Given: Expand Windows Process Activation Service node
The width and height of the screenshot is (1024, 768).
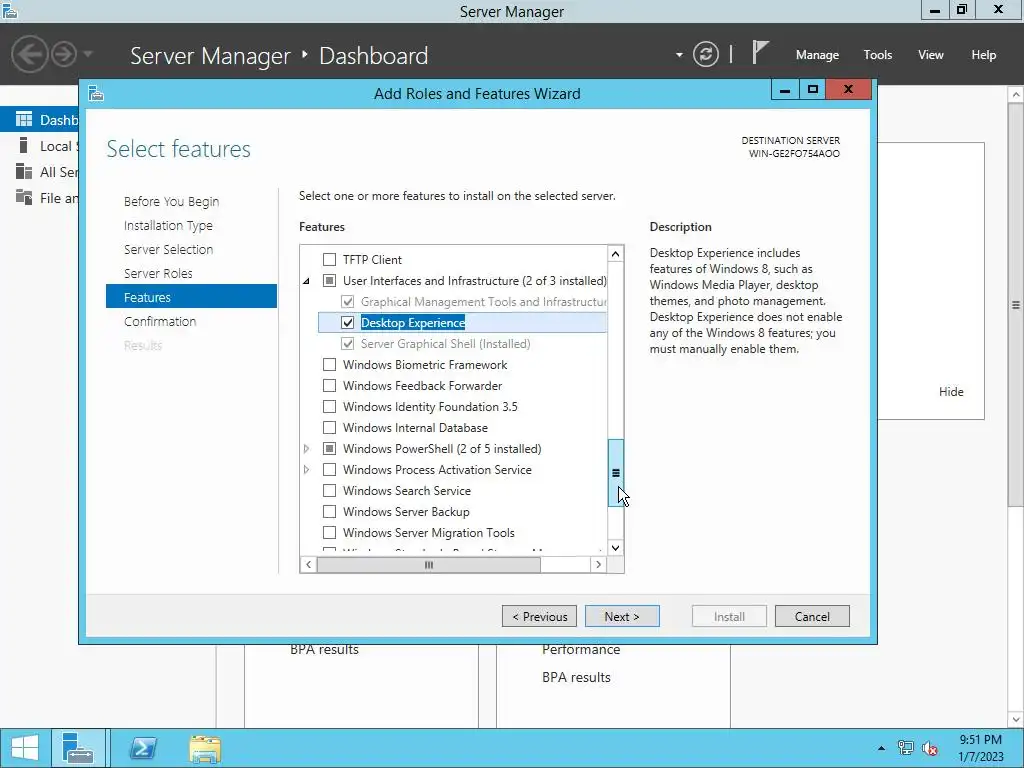Looking at the screenshot, I should pyautogui.click(x=306, y=470).
